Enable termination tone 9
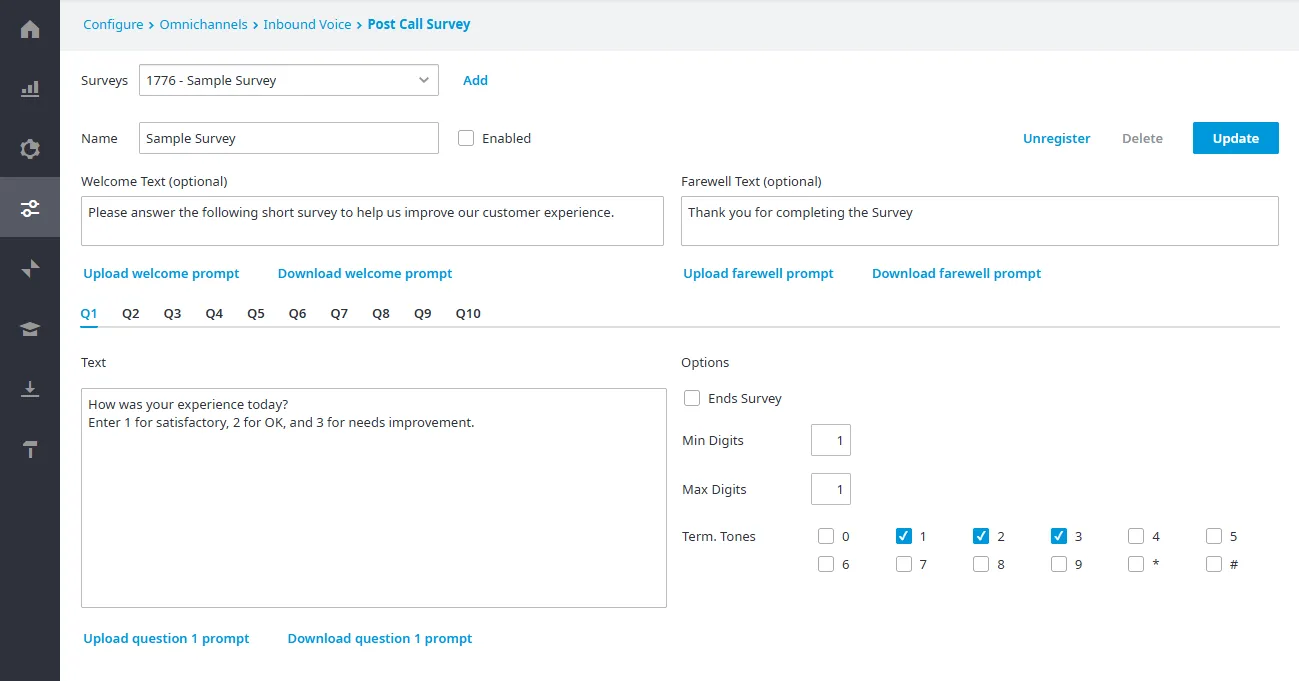 pos(1059,564)
